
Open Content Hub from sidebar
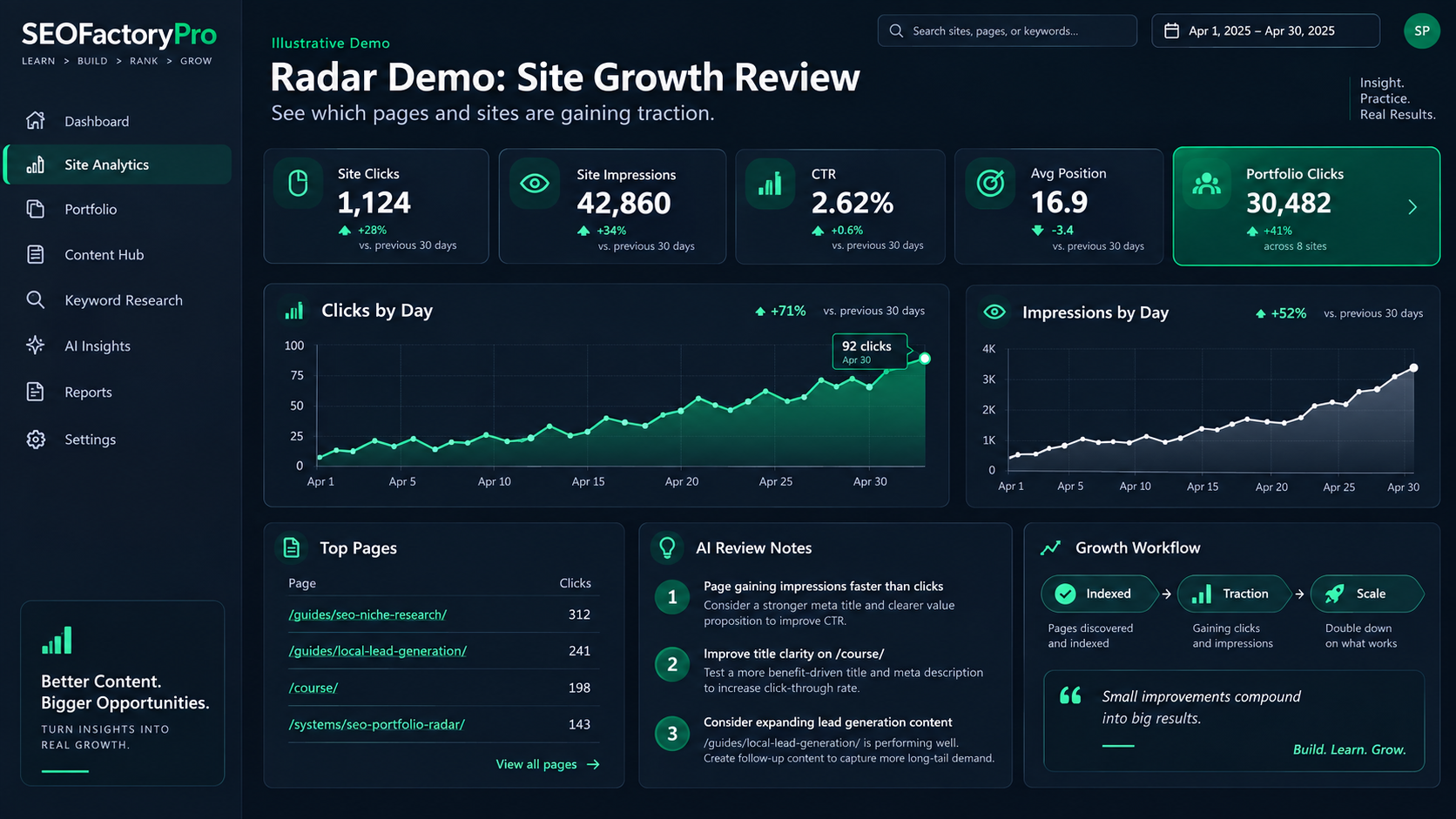[x=118, y=254]
